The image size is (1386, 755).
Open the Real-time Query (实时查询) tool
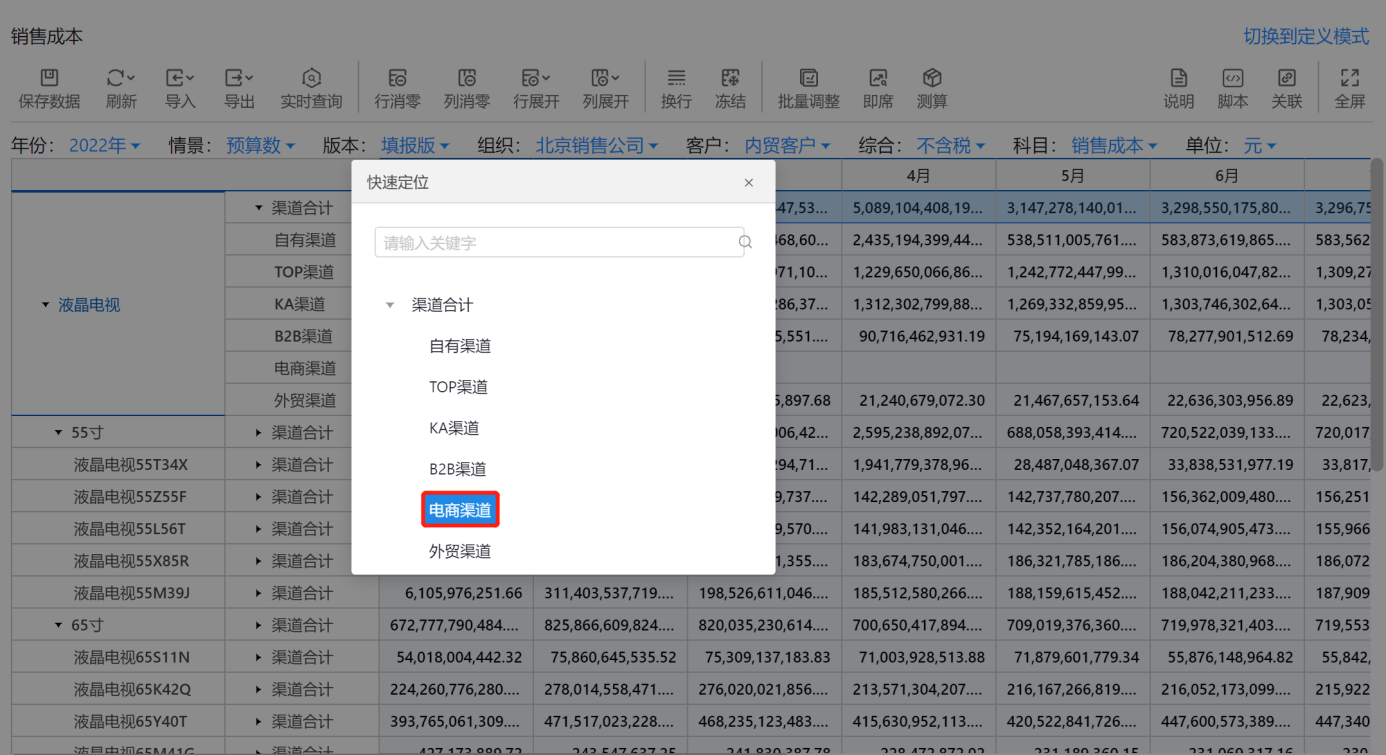[x=311, y=78]
